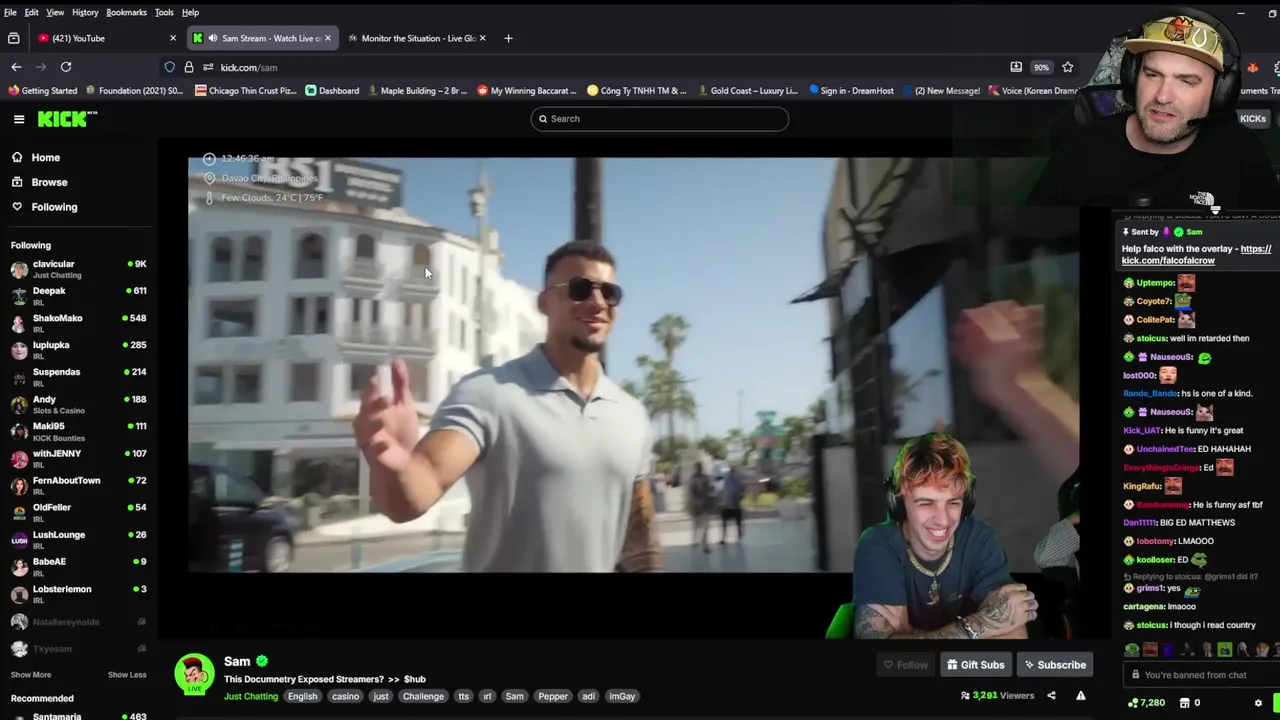Open the Chicago Thin Crust Pizza bookmark
This screenshot has width=1280, height=720.
click(x=245, y=91)
